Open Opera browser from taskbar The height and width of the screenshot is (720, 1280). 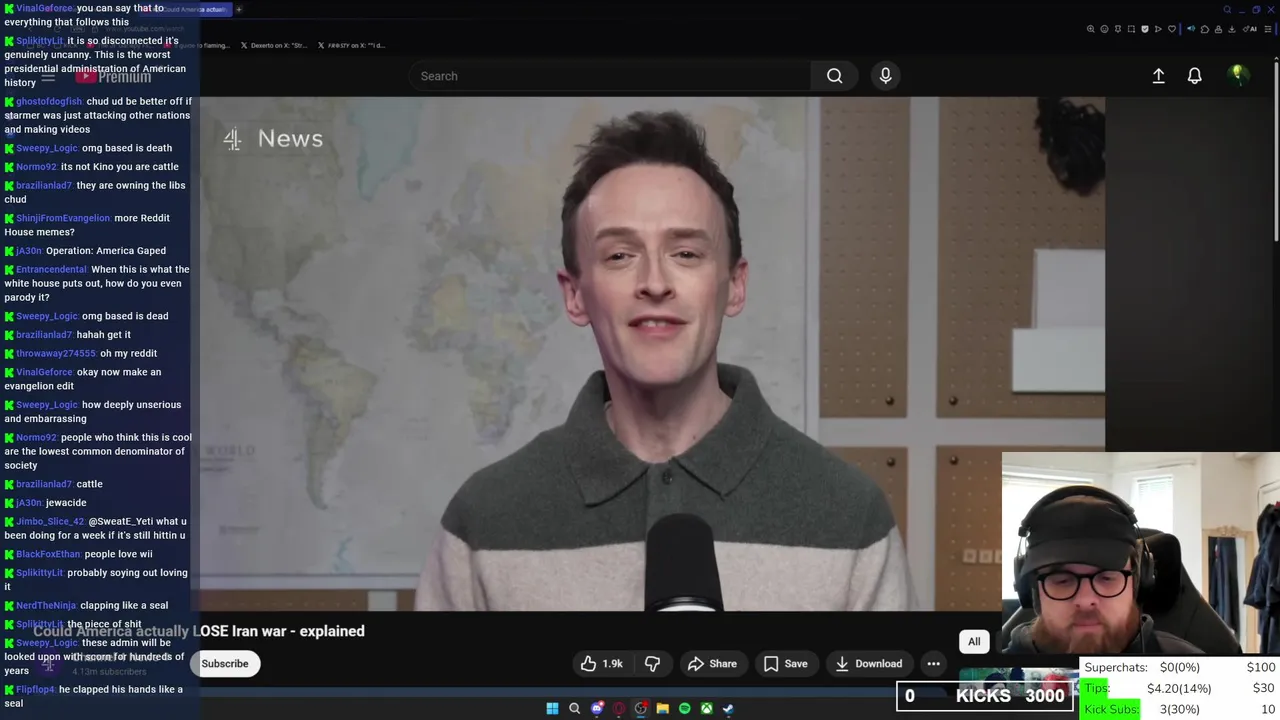click(619, 709)
